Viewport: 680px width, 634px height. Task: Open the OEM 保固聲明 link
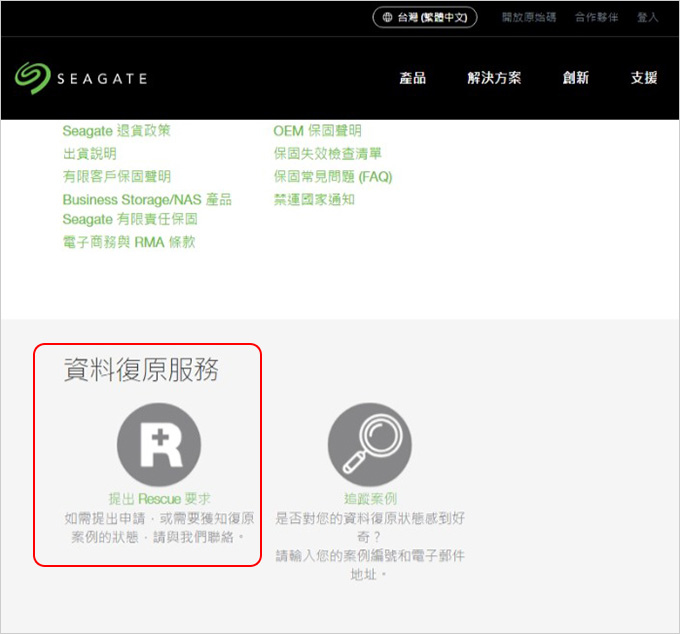(317, 131)
